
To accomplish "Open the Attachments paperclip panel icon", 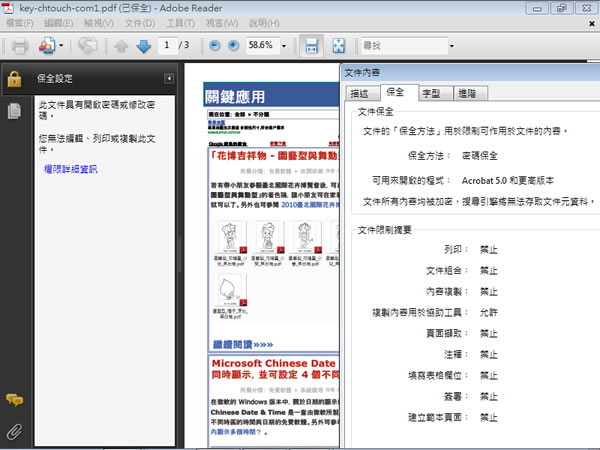I will point(14,432).
